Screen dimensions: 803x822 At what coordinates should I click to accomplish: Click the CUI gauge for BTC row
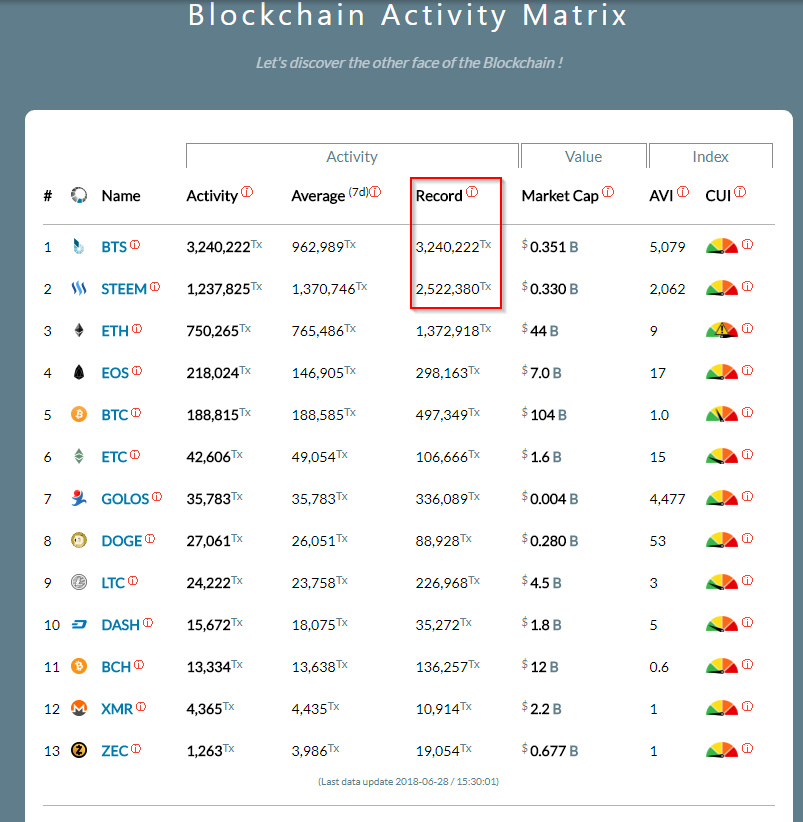tap(722, 414)
